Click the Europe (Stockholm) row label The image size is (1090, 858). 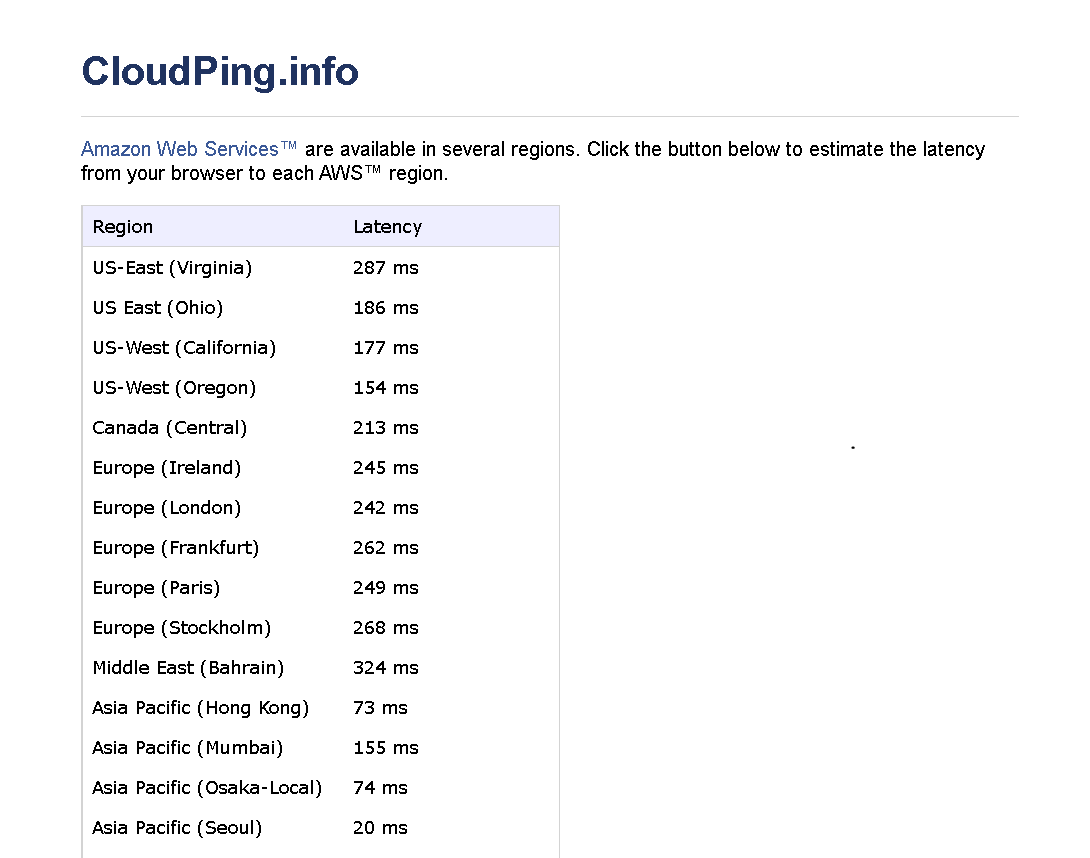(x=181, y=628)
